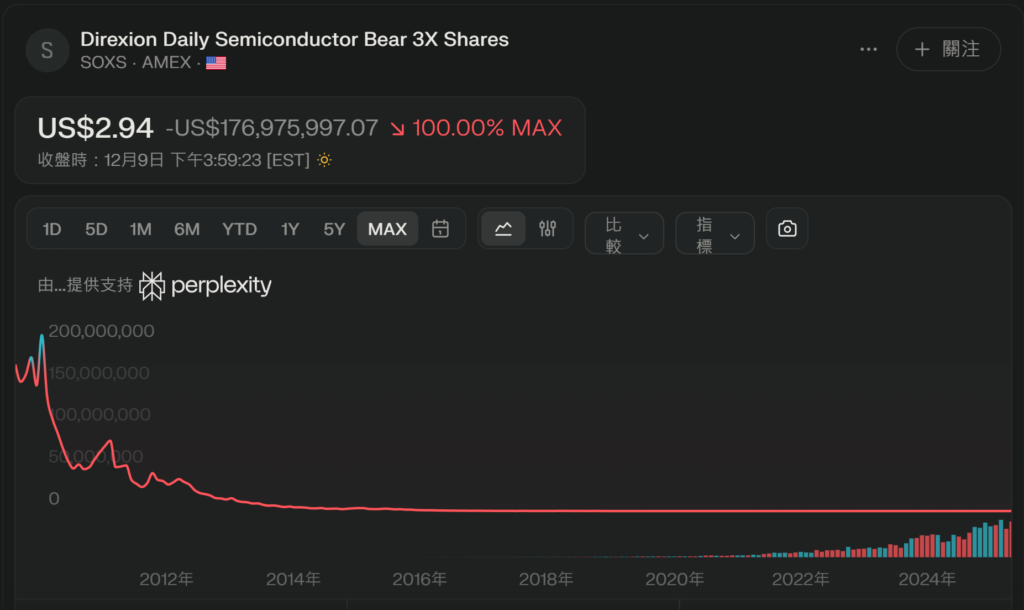The image size is (1024, 610).
Task: Select the 1D time range tab
Action: click(52, 229)
